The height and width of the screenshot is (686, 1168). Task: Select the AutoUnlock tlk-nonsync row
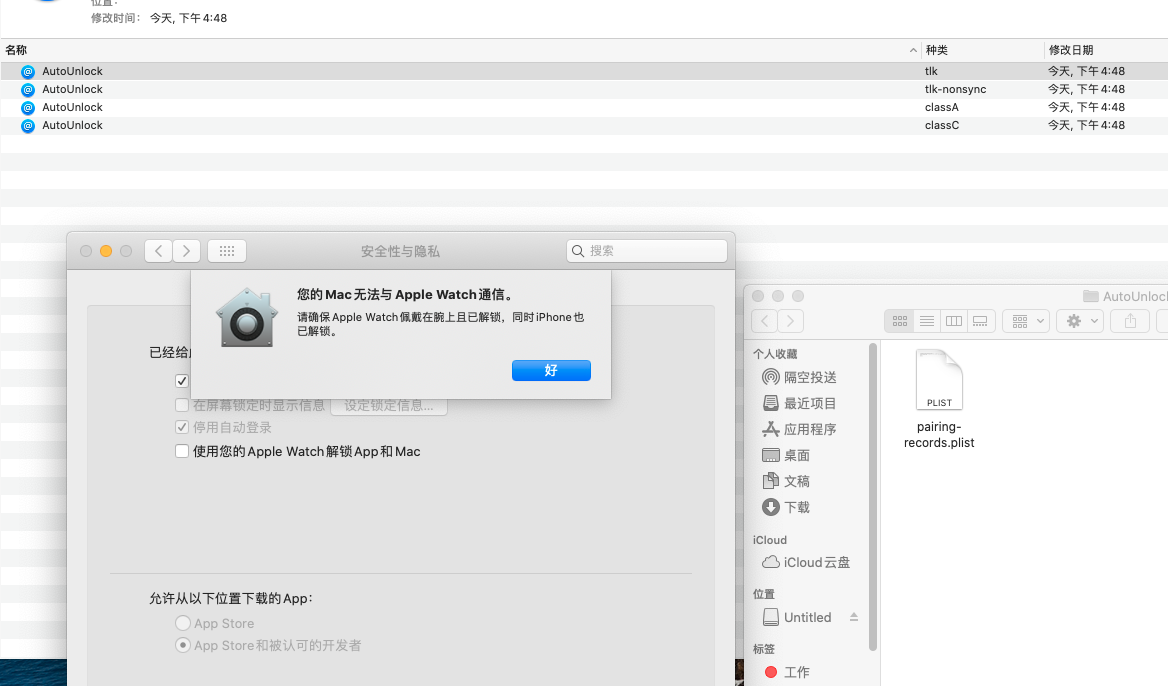tap(72, 89)
